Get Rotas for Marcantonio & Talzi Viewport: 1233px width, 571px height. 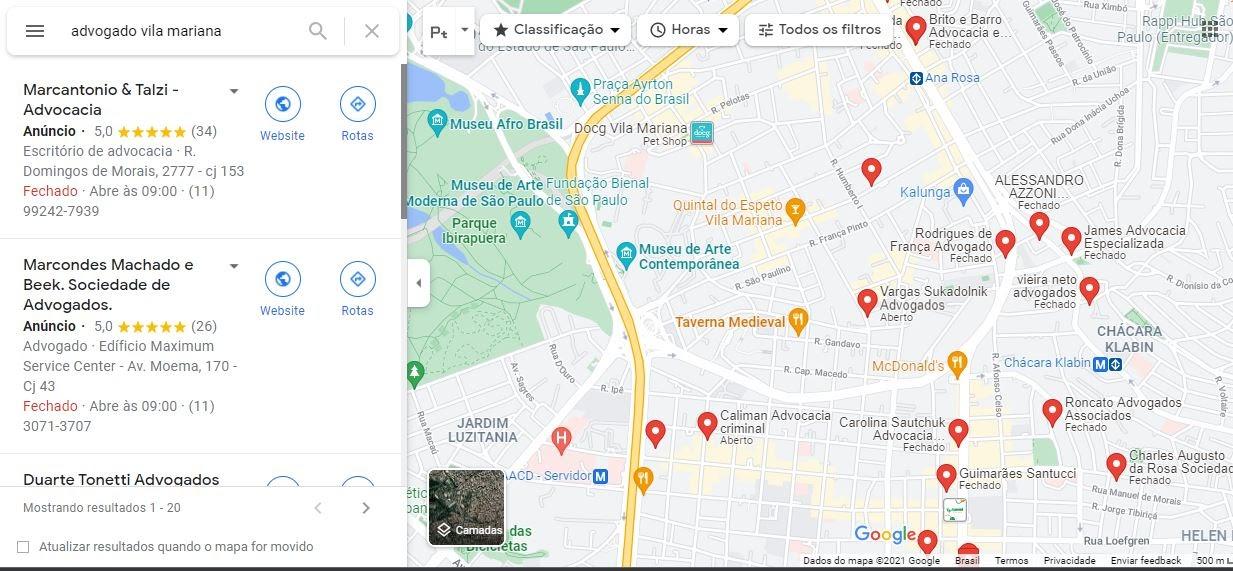[x=357, y=114]
